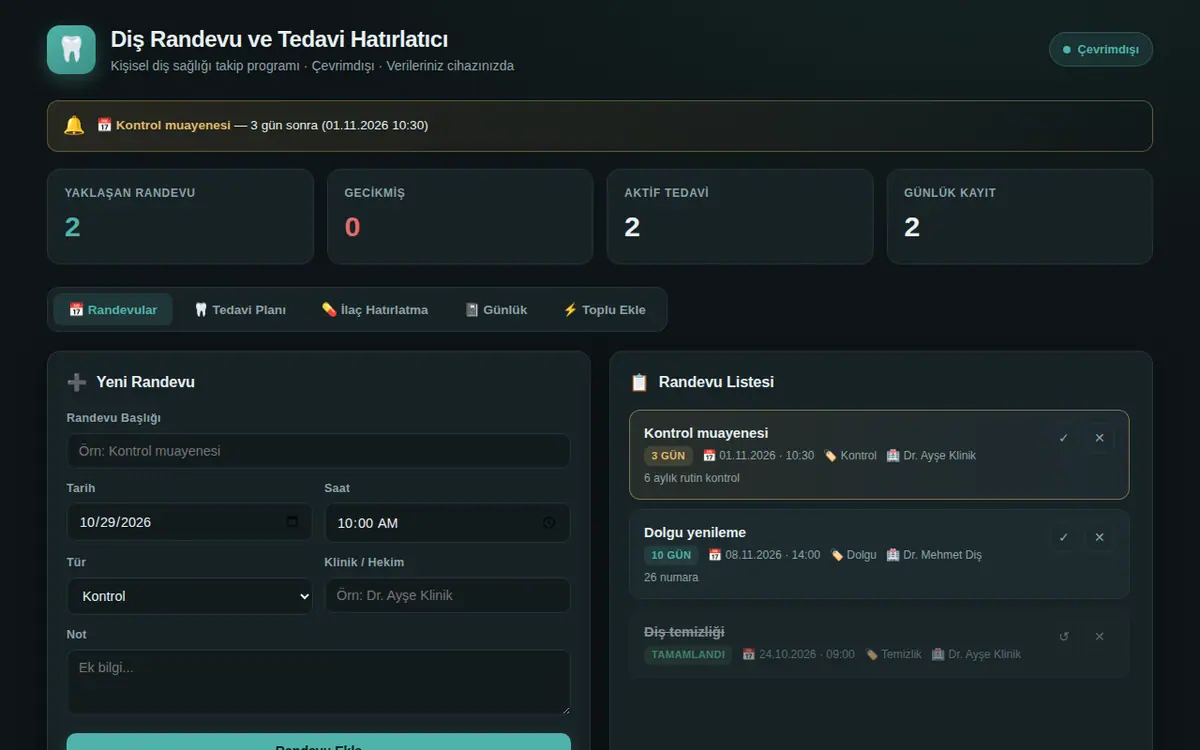Select the Günlük Kayıt stat card

coord(1020,217)
